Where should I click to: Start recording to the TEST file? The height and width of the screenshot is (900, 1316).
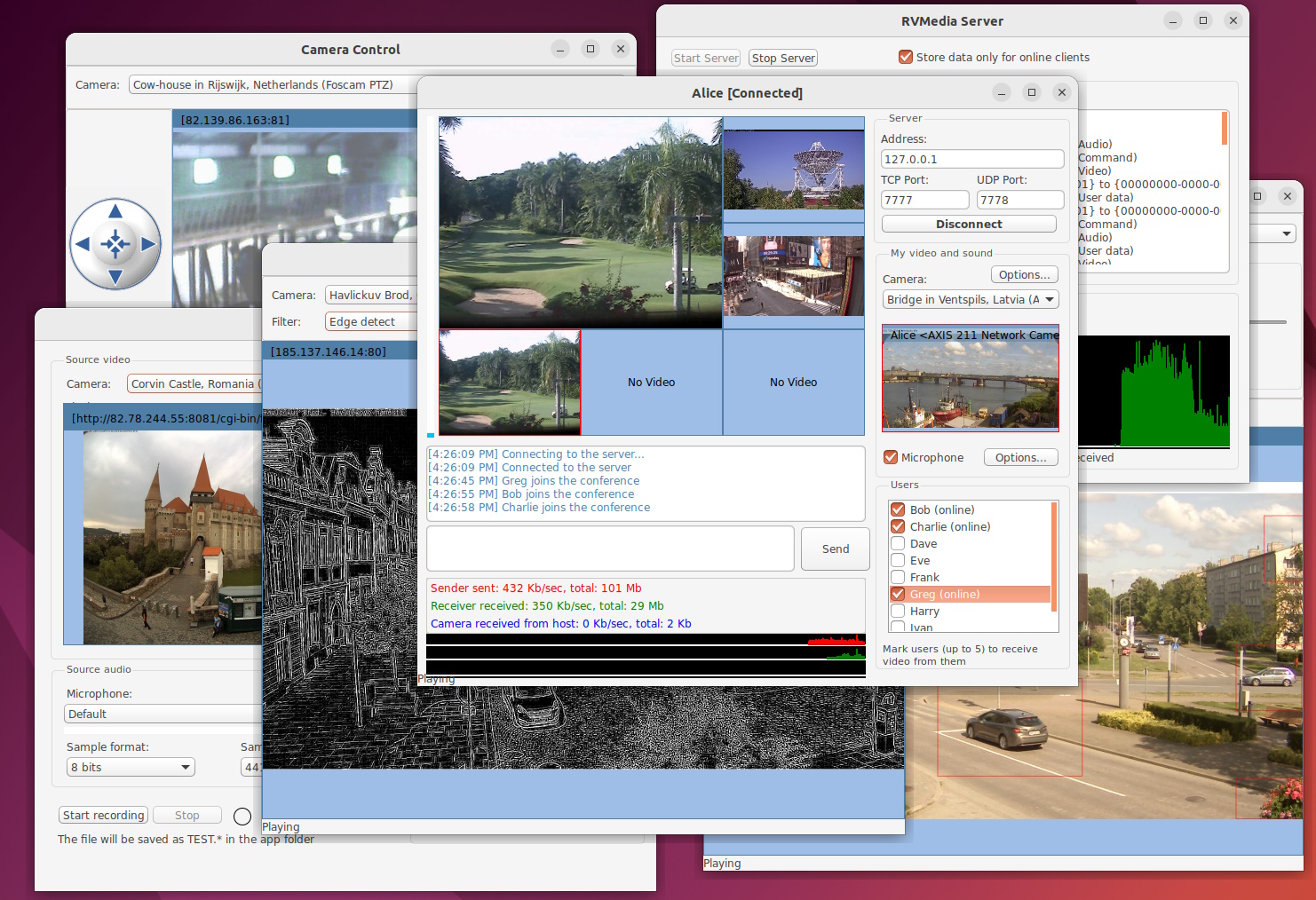pyautogui.click(x=103, y=815)
